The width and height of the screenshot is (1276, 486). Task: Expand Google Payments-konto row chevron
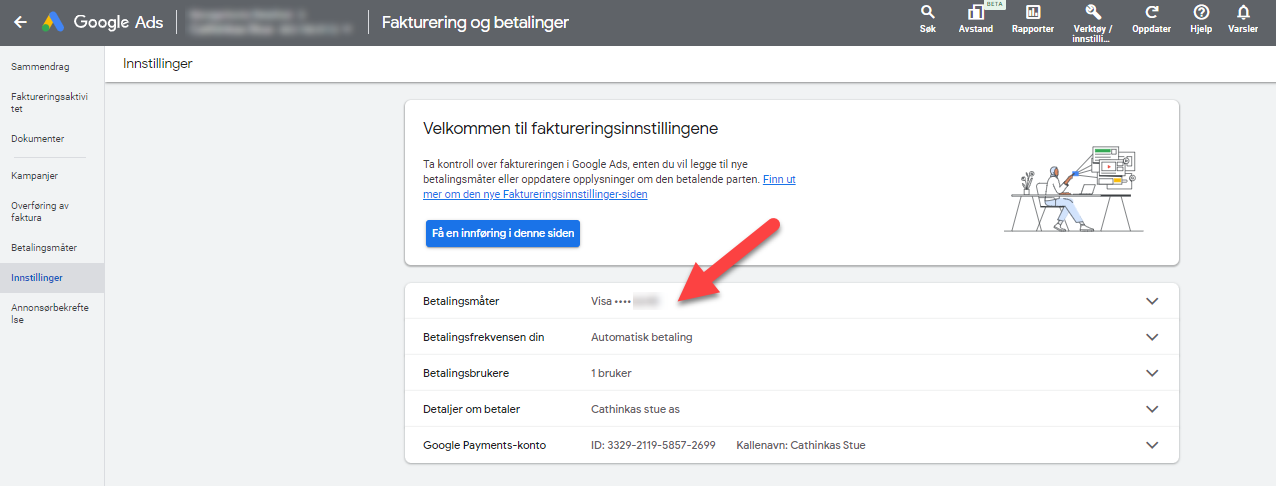click(x=1152, y=445)
